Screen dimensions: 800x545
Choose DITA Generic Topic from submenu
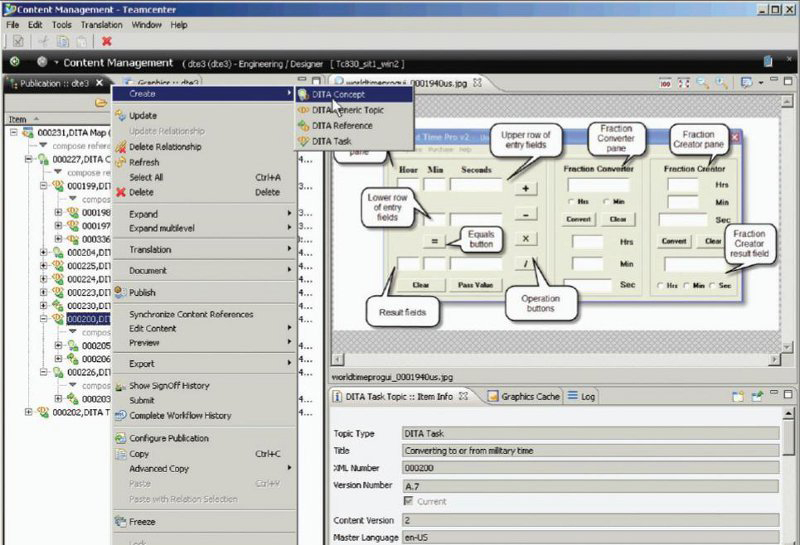pyautogui.click(x=354, y=110)
